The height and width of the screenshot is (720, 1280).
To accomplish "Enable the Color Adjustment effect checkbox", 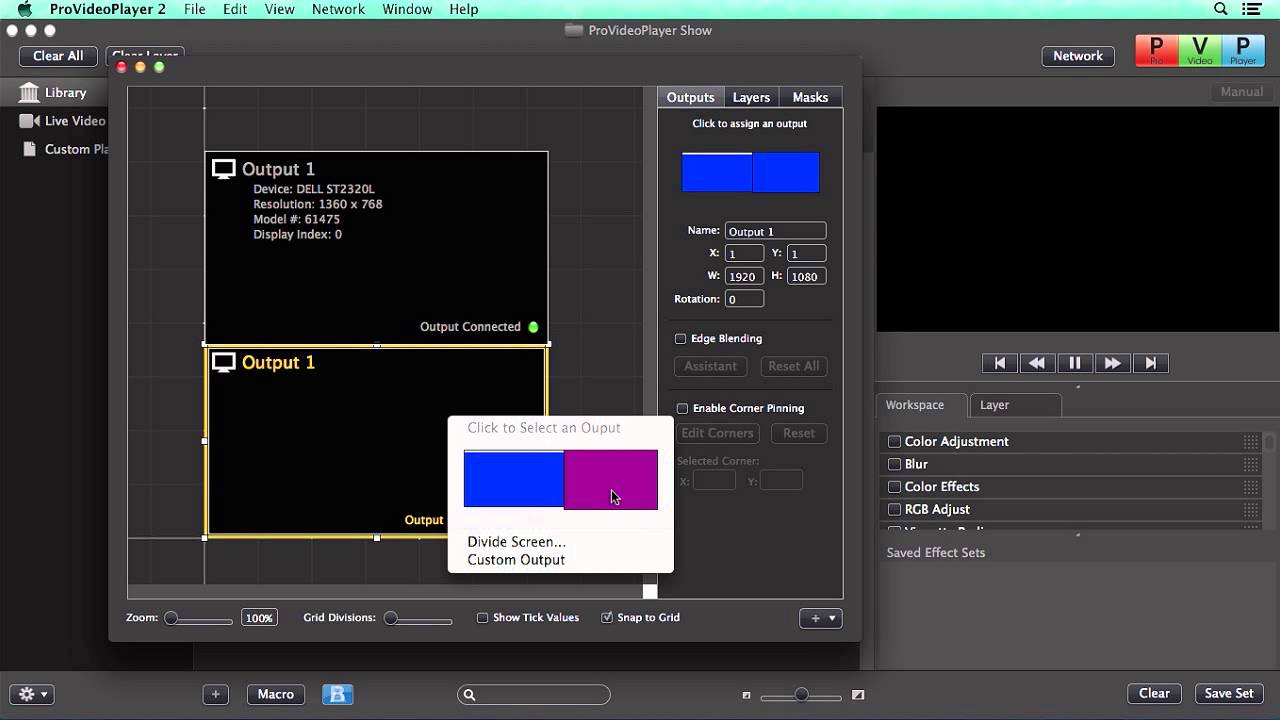I will click(895, 442).
